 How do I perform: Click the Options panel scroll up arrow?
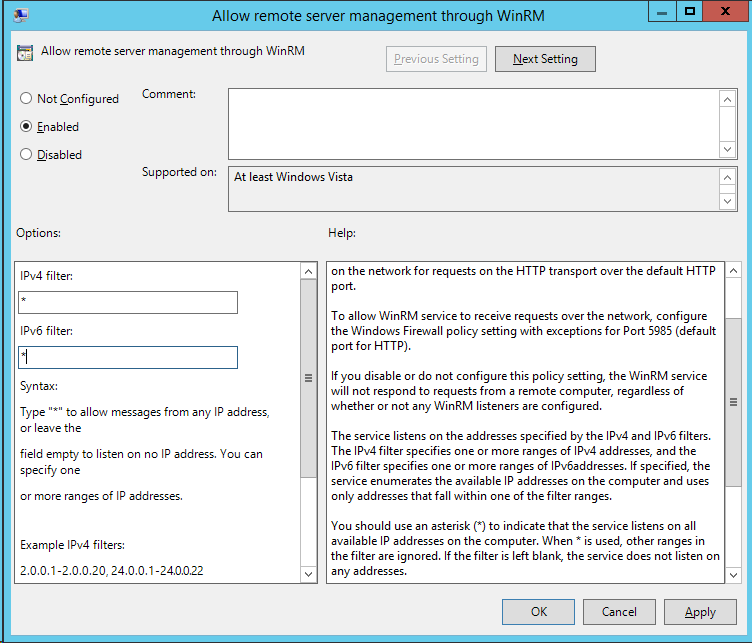coord(308,271)
